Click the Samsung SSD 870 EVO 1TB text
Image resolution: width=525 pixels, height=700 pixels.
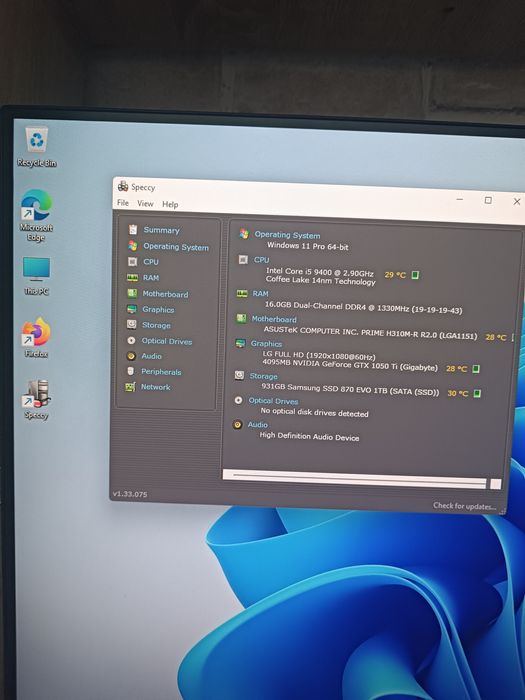tap(350, 389)
